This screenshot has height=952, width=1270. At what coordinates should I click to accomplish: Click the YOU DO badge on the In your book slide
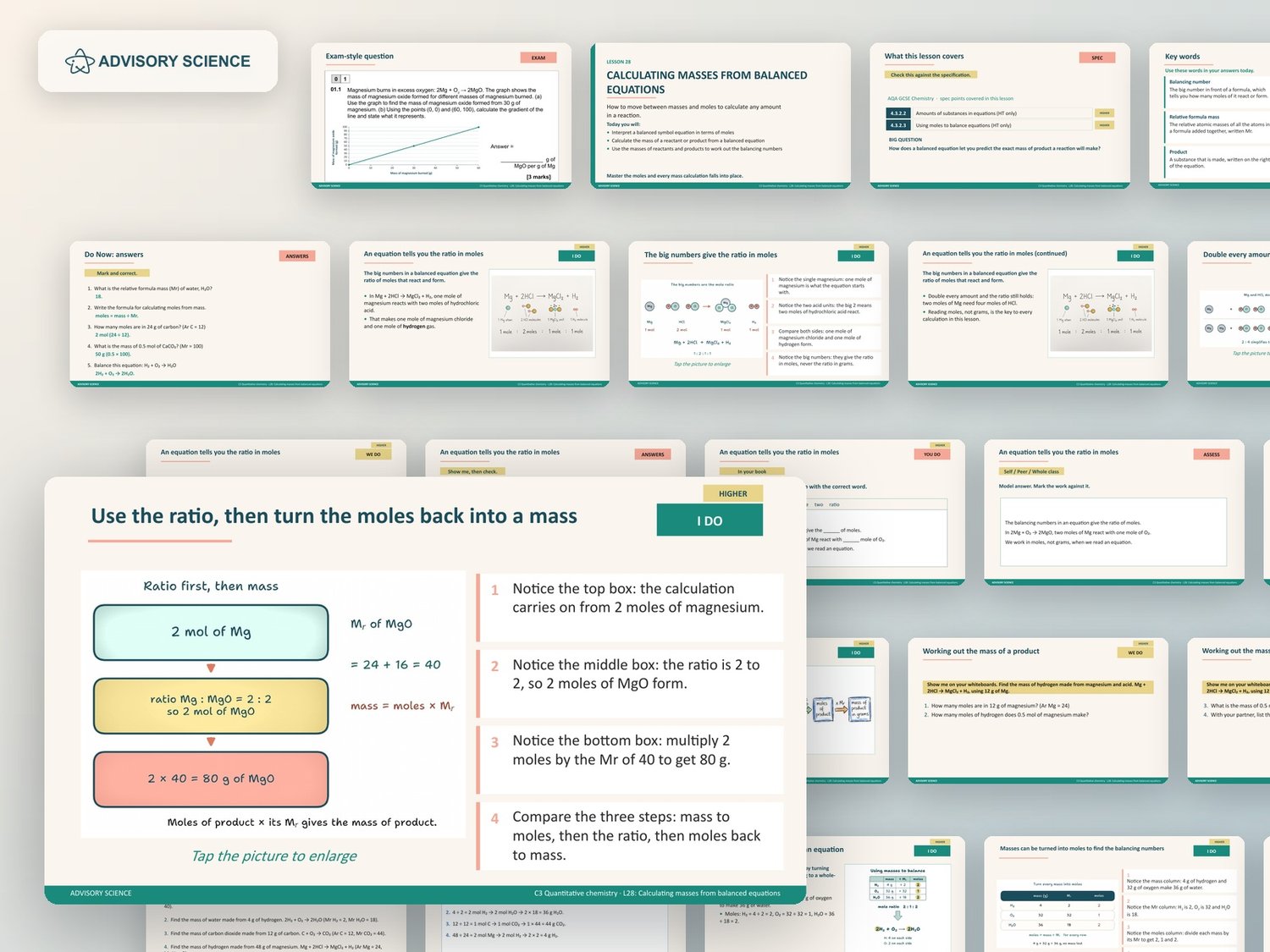coord(932,454)
